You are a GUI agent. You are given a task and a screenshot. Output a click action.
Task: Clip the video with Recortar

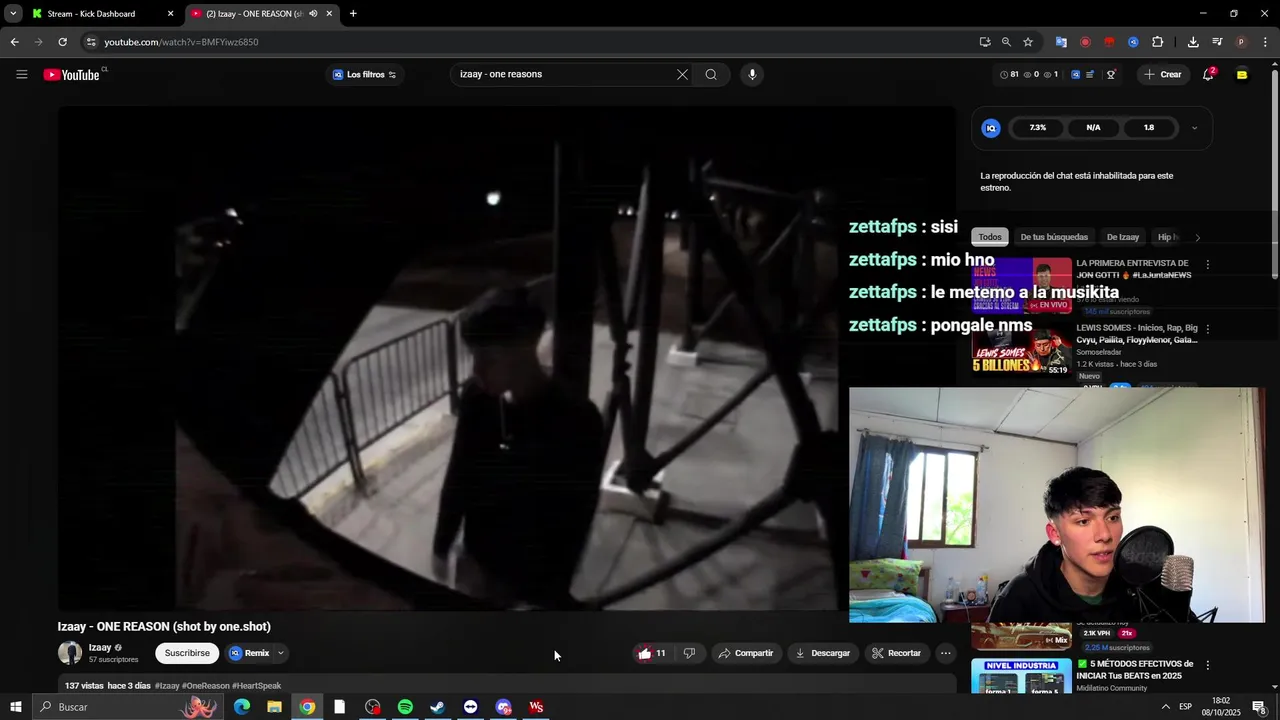(x=896, y=653)
